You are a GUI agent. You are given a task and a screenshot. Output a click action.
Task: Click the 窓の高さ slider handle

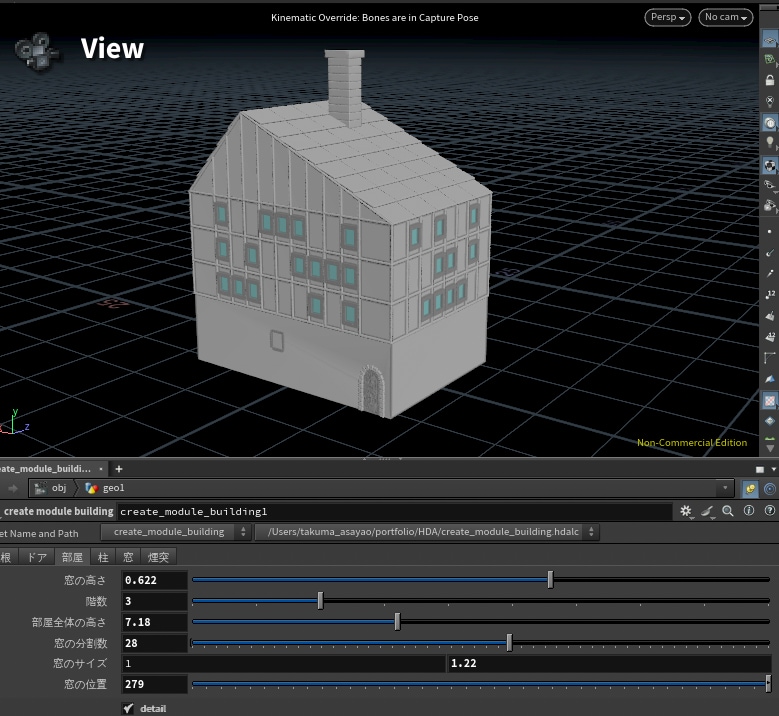[550, 580]
